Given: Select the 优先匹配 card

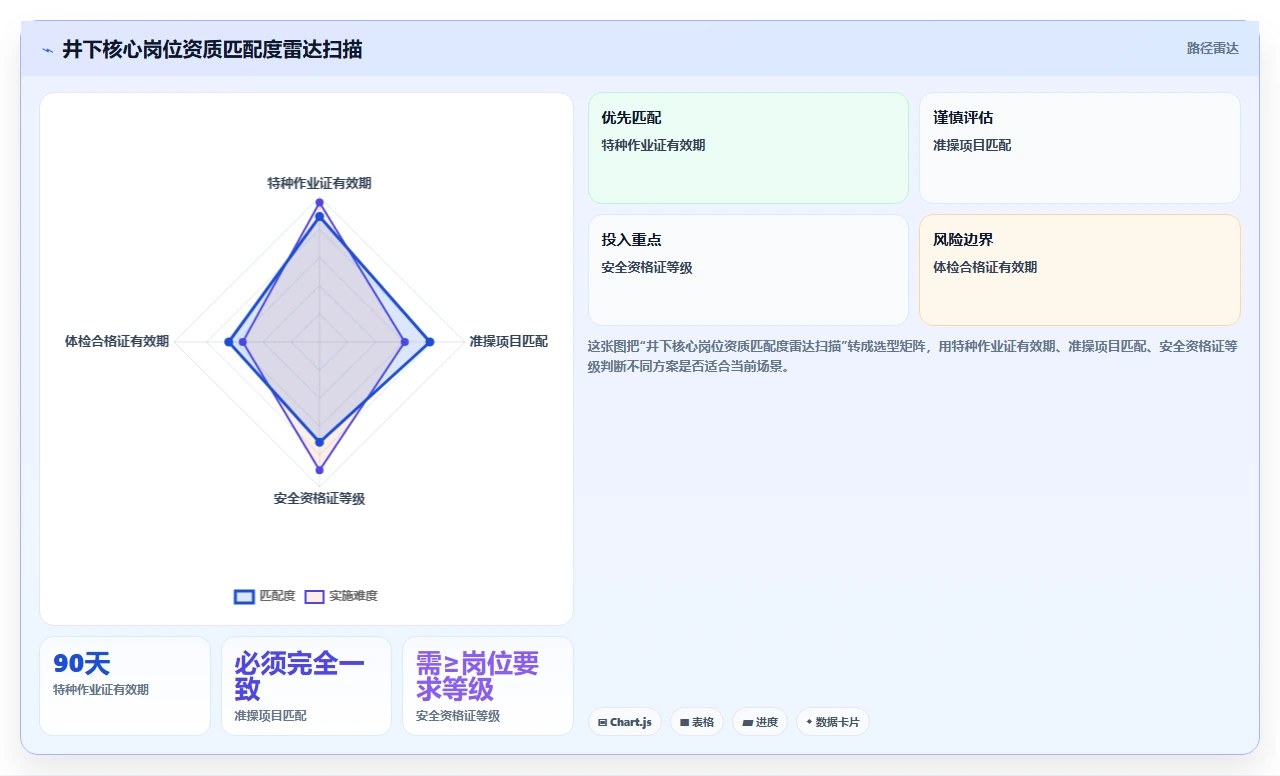Looking at the screenshot, I should [748, 148].
